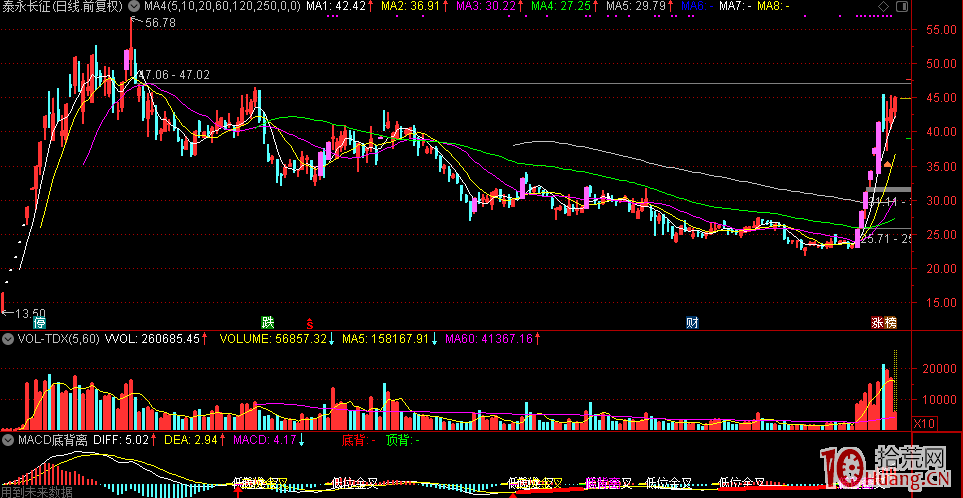Click the VOLUME: 56857.32 value
This screenshot has height=498, width=963.
[x=273, y=338]
